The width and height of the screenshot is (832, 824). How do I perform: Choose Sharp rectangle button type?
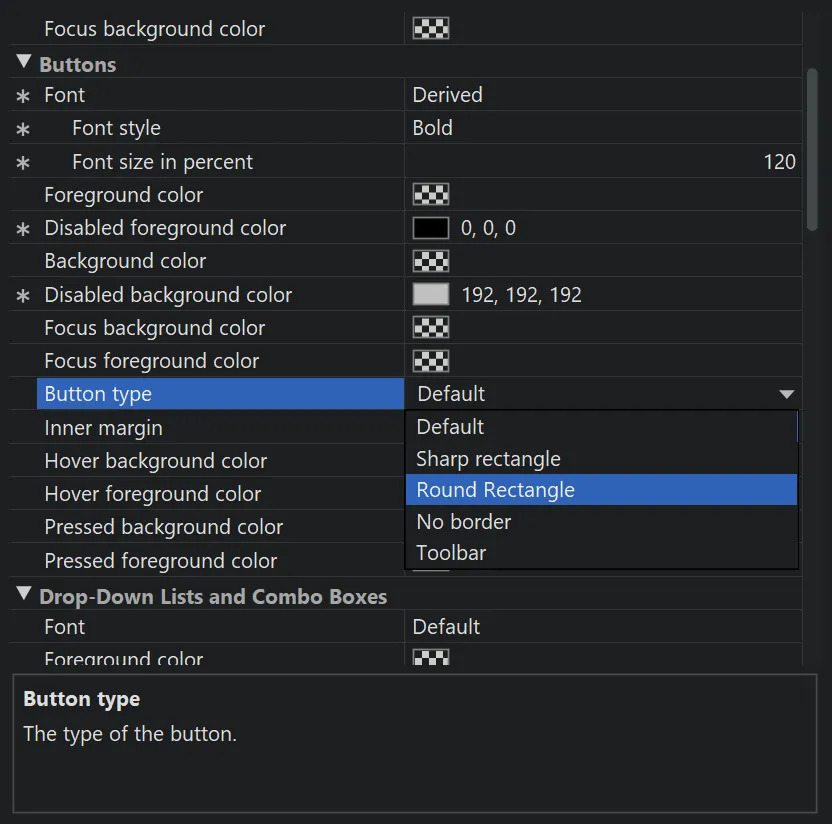[488, 459]
